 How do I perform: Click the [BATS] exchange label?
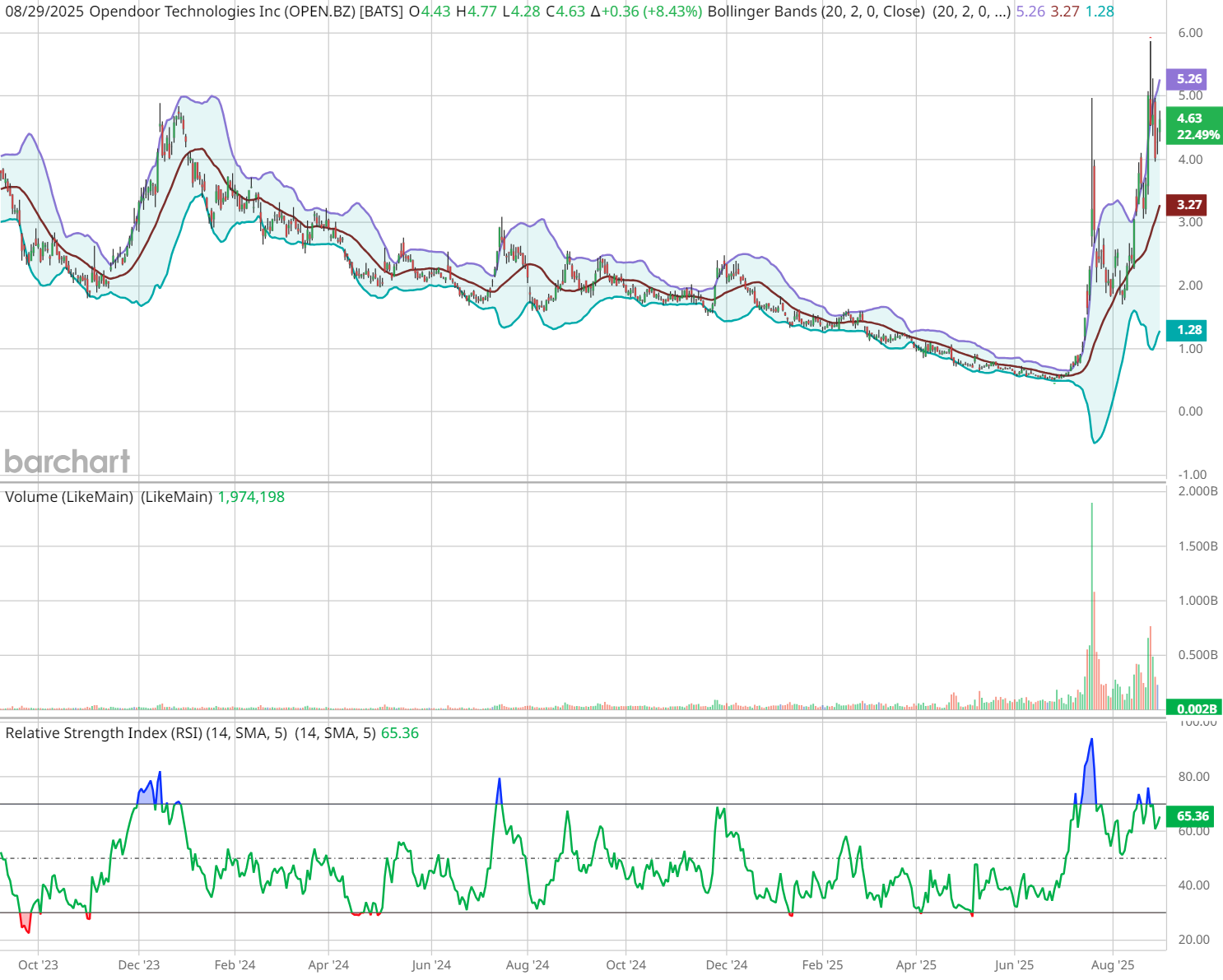click(x=382, y=12)
